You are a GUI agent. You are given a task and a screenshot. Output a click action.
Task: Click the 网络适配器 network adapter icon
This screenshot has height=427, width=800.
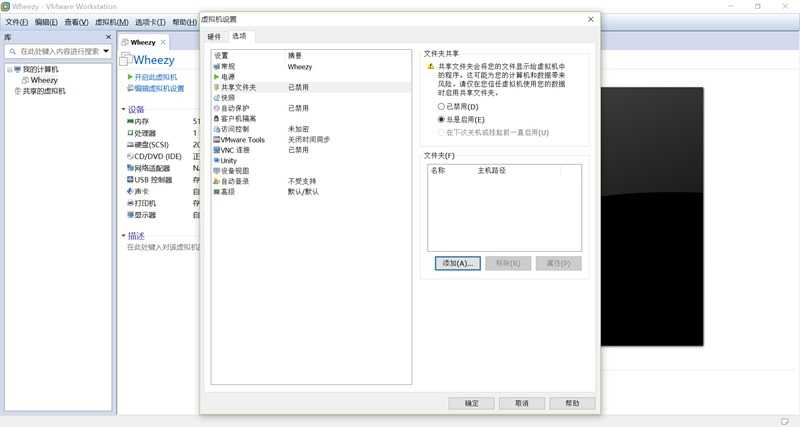[130, 168]
